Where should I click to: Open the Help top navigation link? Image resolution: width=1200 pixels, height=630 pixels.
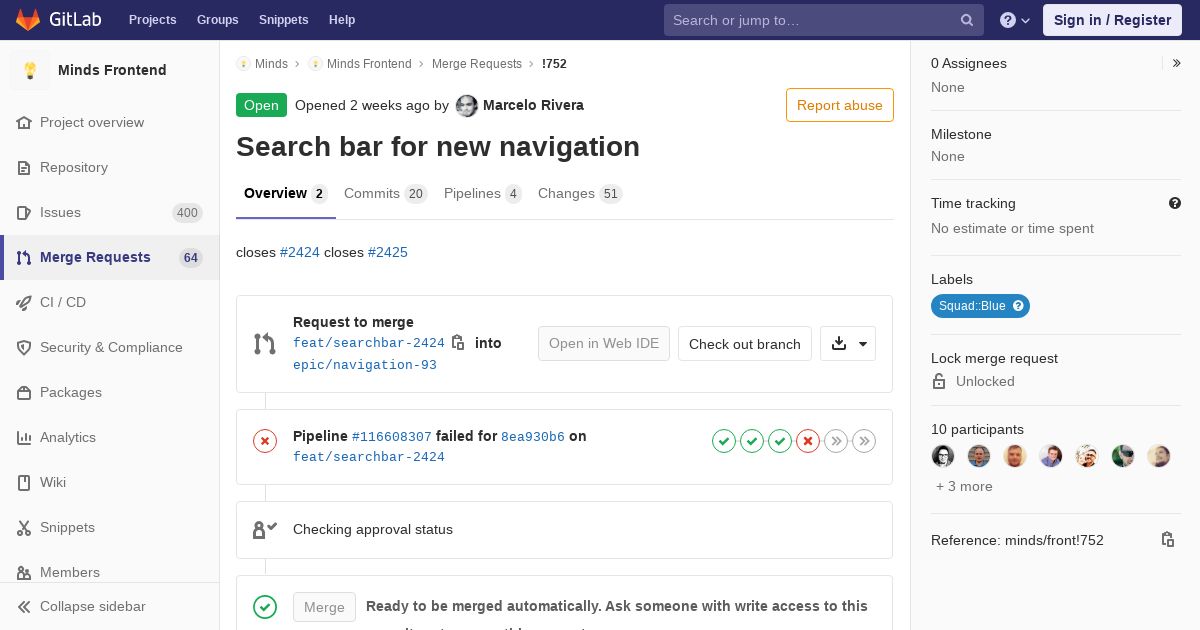pyautogui.click(x=342, y=20)
